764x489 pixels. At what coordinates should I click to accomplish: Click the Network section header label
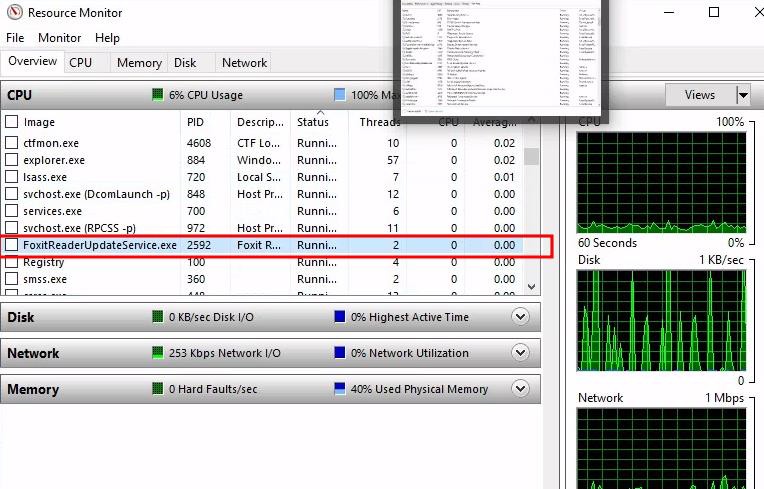[33, 353]
